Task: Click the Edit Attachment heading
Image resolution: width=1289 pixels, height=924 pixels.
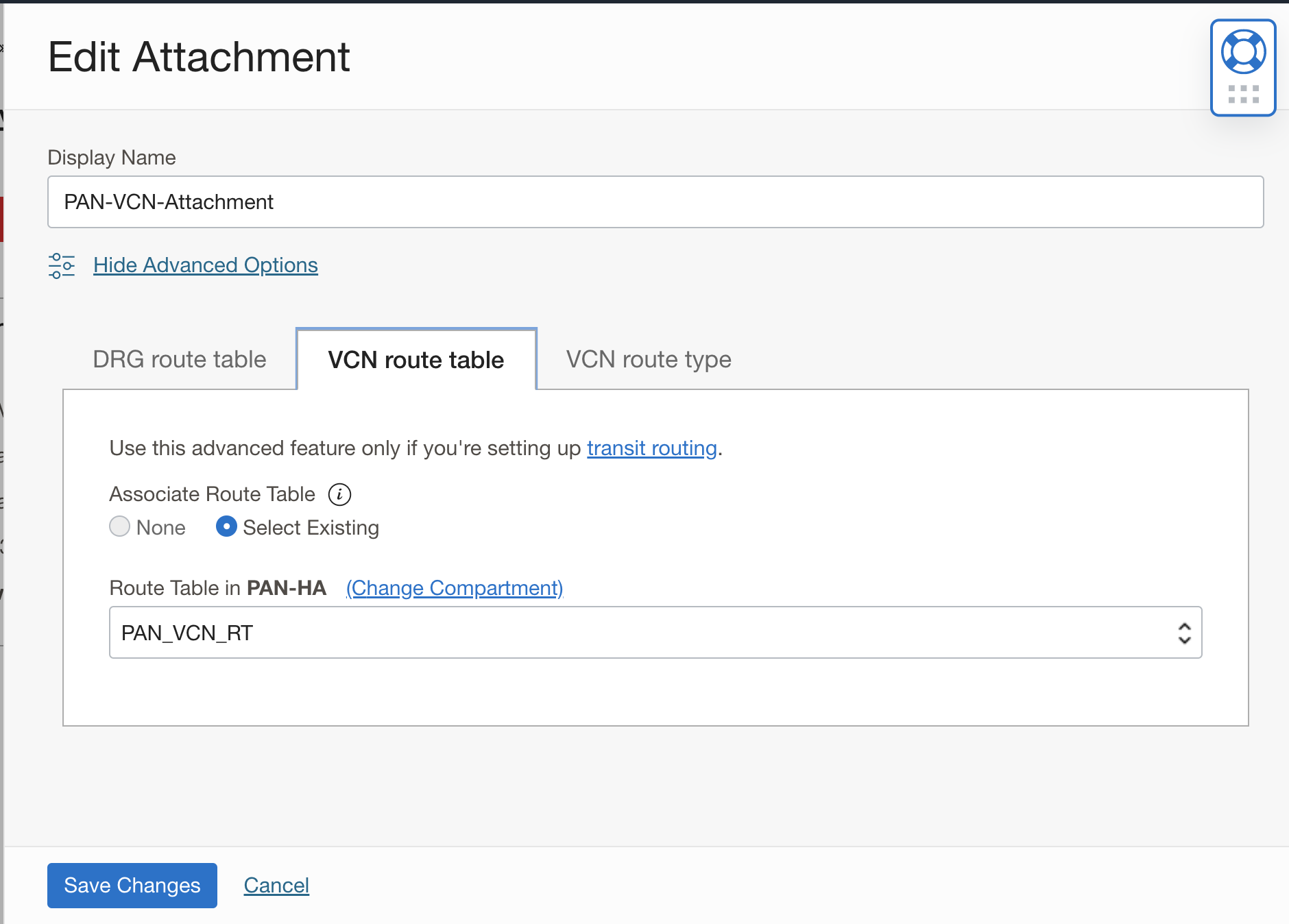Action: [x=199, y=57]
